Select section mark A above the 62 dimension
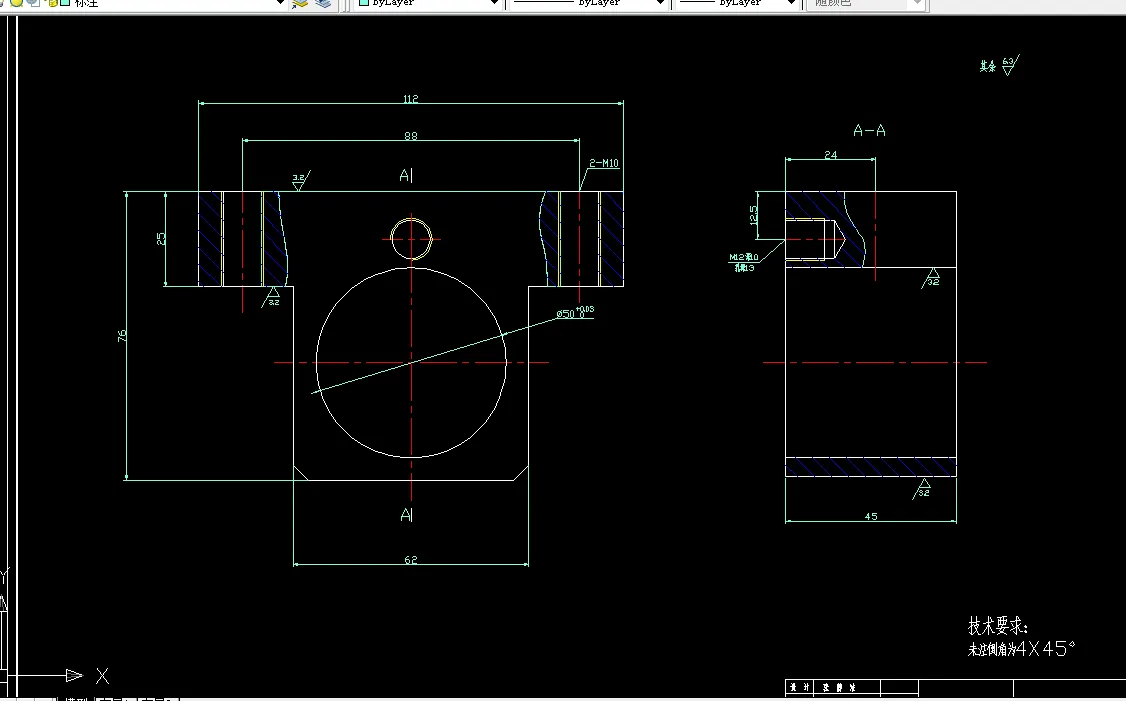Viewport: 1126px width, 701px height. [406, 514]
